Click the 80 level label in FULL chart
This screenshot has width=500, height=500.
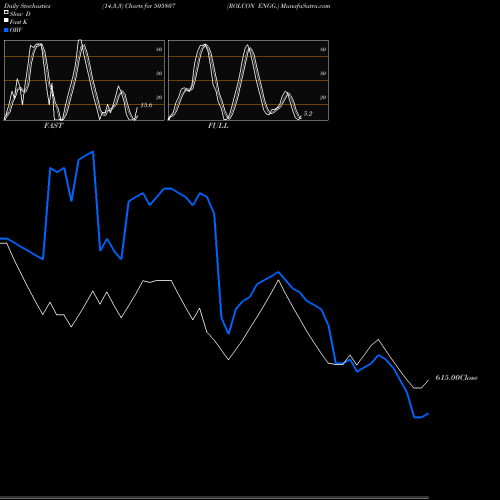323,49
